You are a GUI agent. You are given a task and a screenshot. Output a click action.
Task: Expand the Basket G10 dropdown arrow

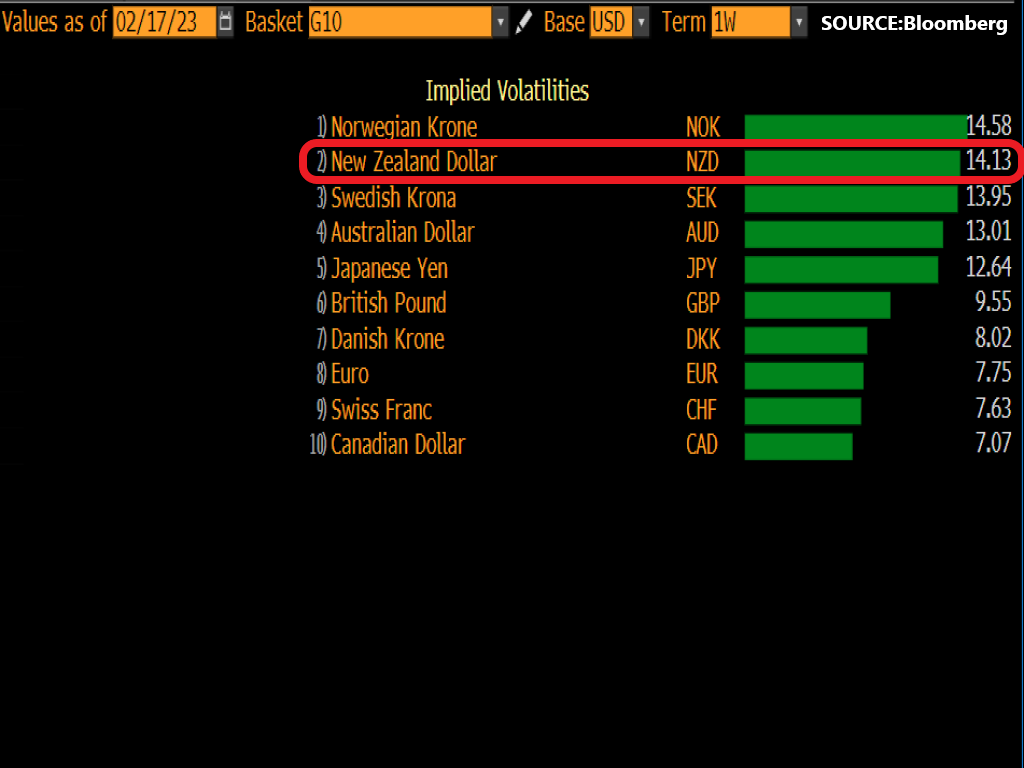click(x=500, y=22)
